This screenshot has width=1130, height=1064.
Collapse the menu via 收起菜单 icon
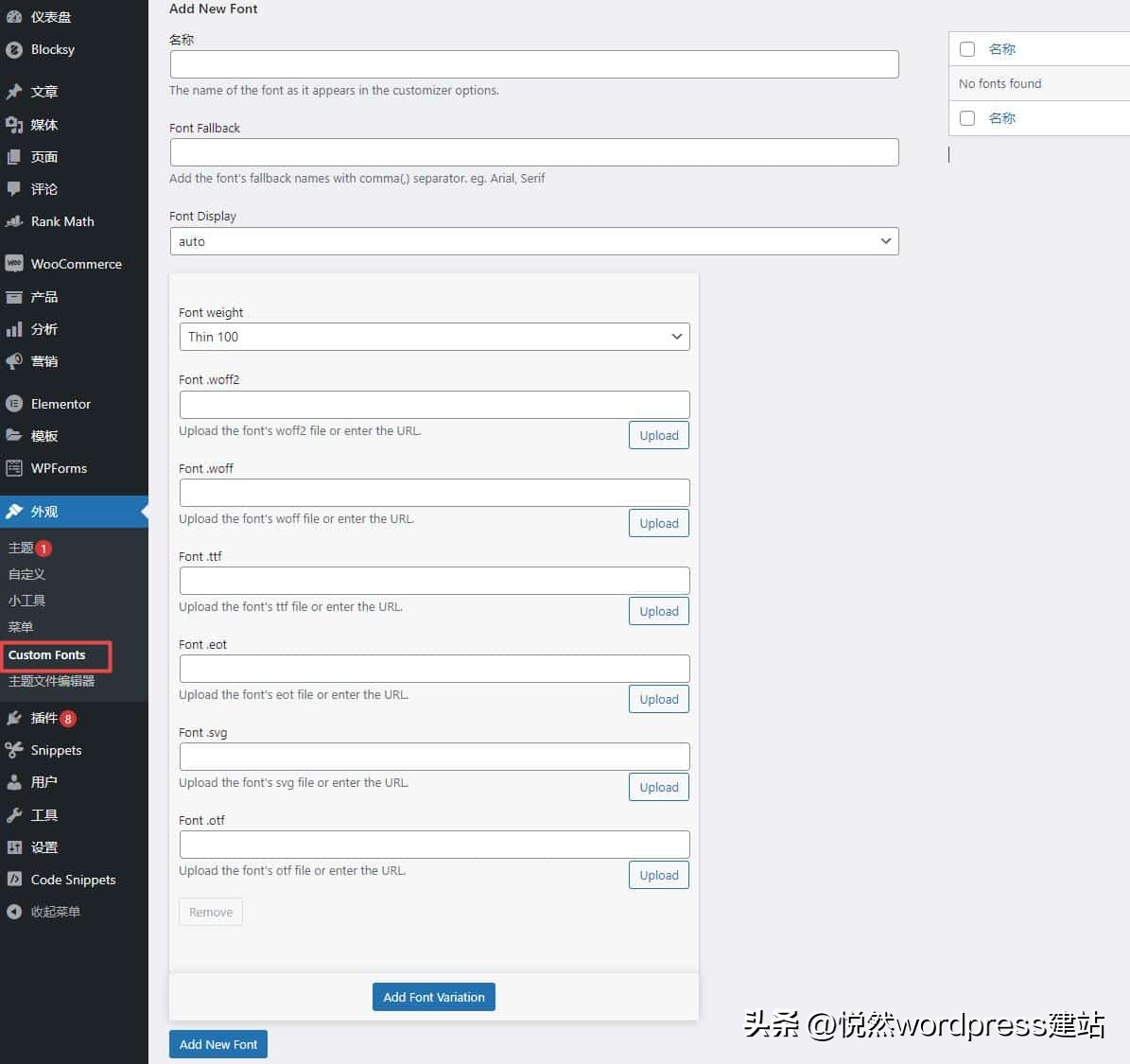click(14, 912)
